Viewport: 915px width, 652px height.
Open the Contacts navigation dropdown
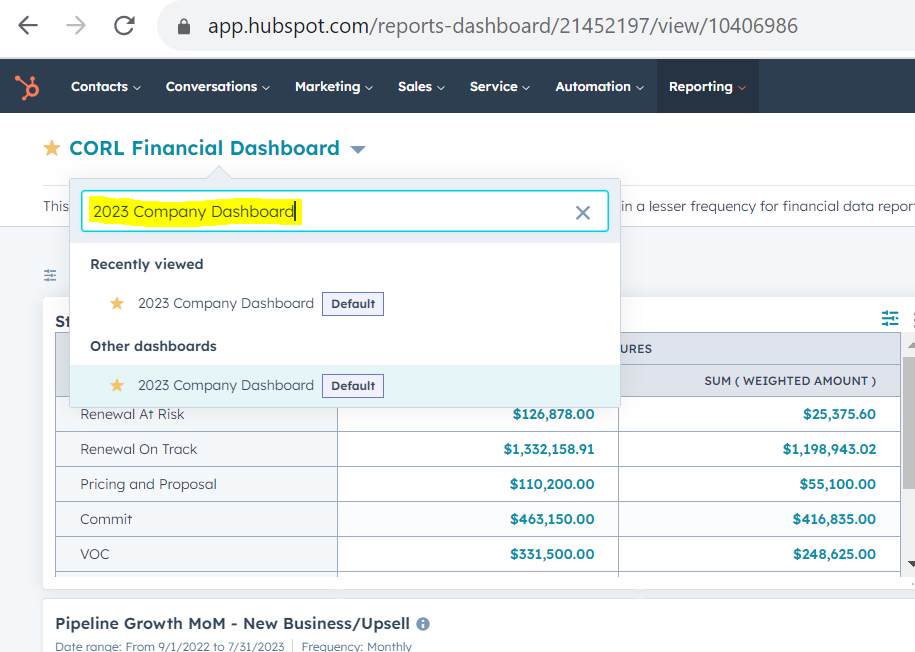click(105, 87)
